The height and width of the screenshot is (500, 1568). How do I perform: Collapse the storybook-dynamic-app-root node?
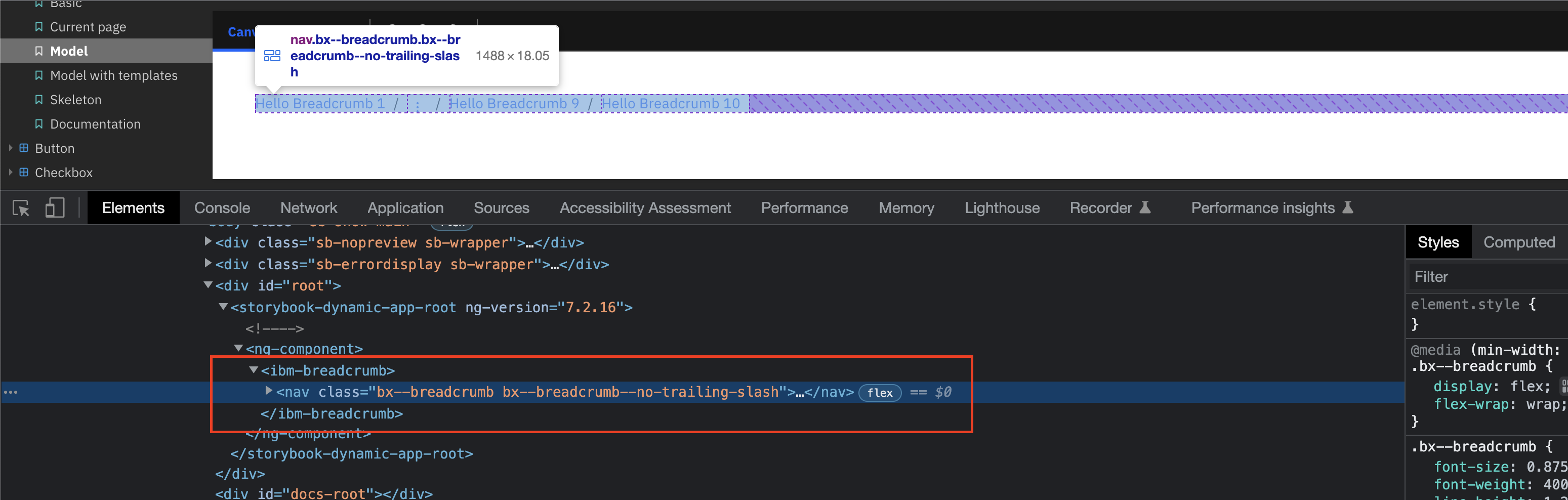[223, 307]
